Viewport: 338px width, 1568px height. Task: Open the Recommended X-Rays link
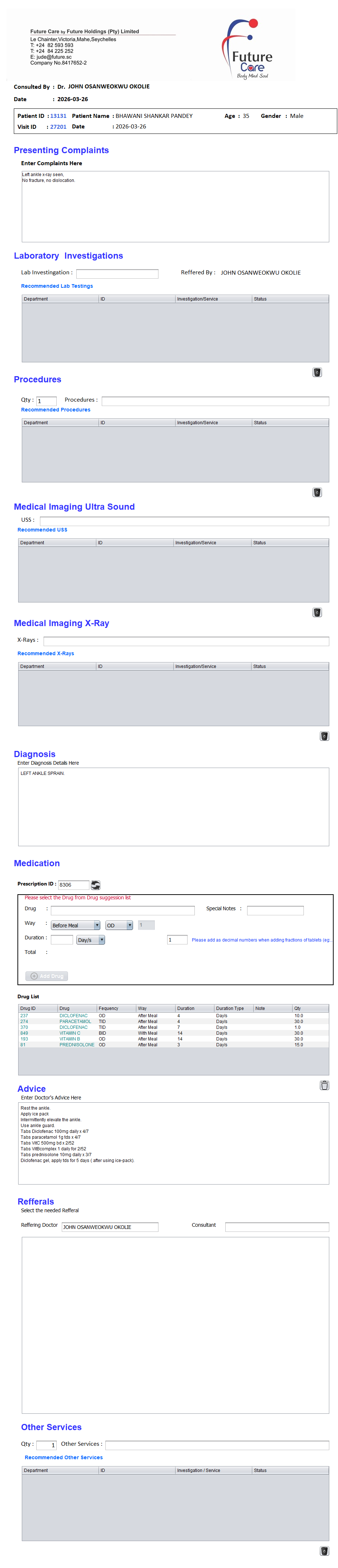coord(45,654)
